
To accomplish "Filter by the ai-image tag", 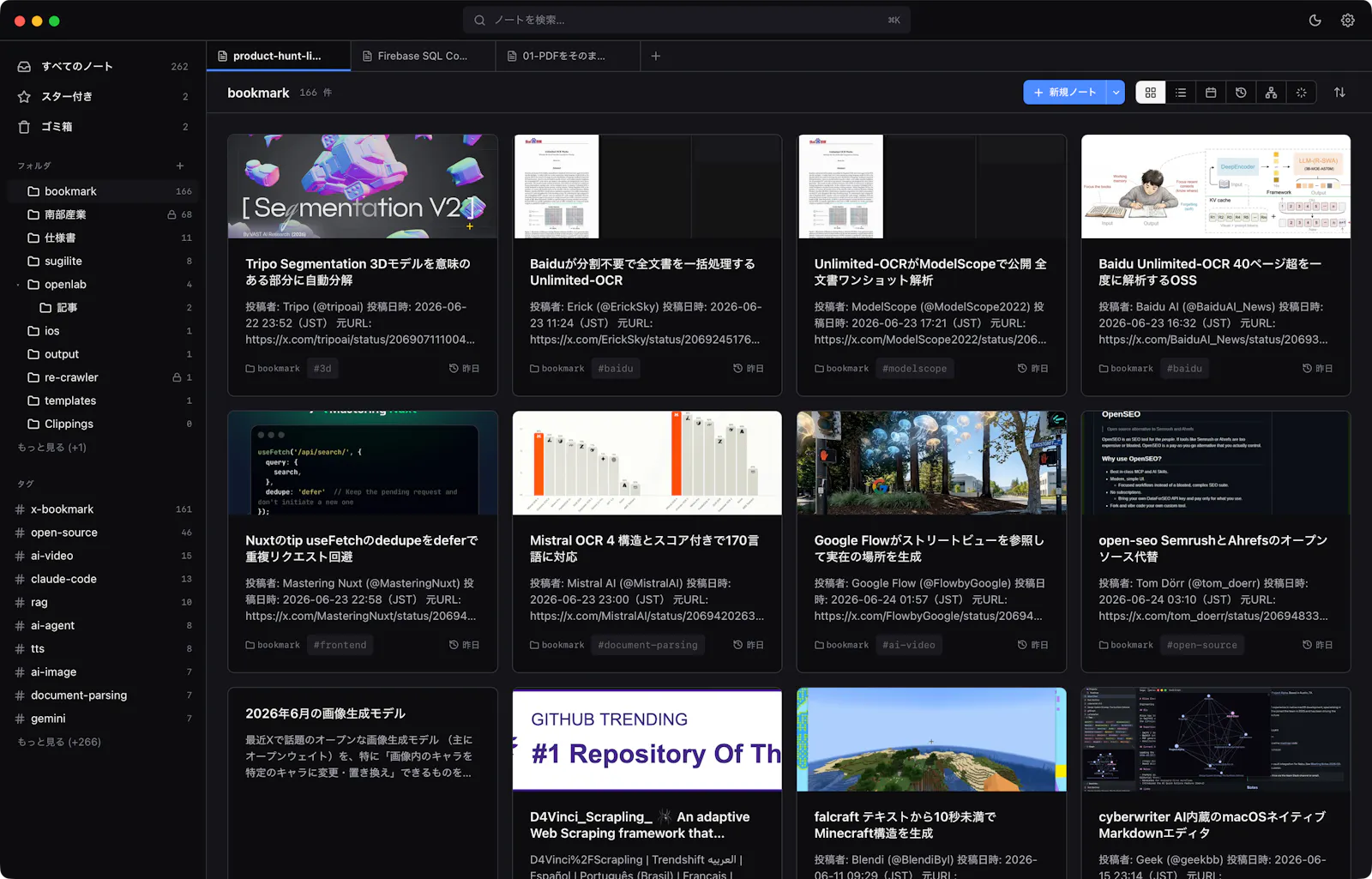I will [x=103, y=671].
